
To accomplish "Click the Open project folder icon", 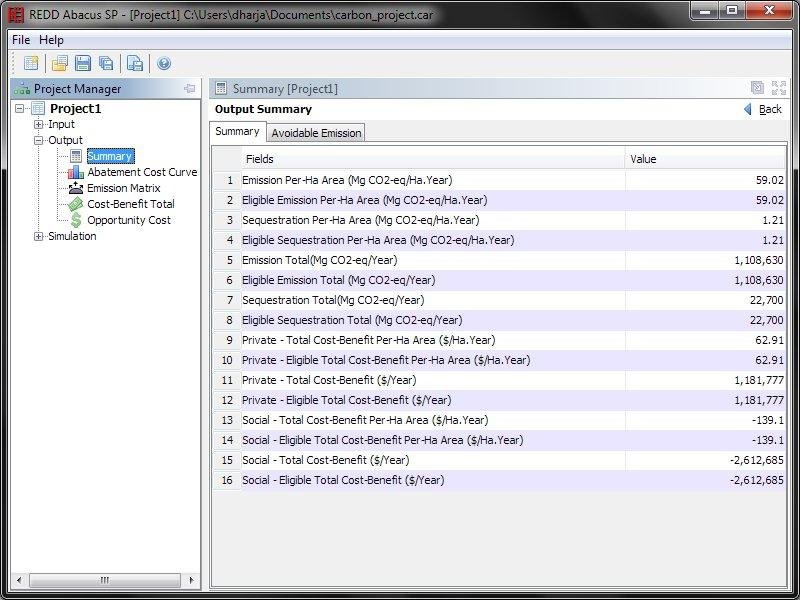I will coord(59,63).
